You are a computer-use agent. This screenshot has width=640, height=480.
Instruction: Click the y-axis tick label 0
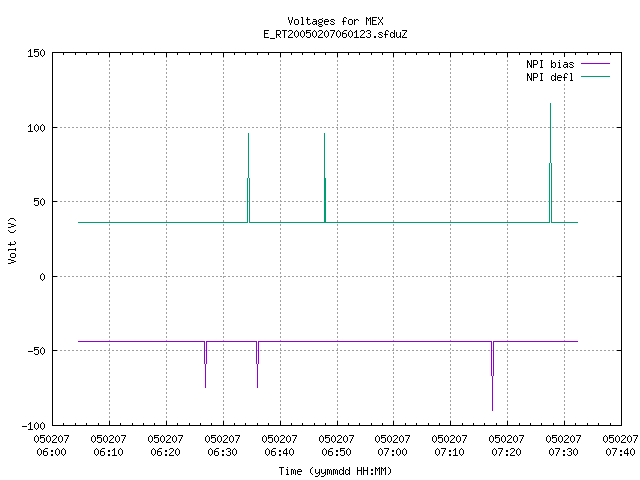coord(42,277)
